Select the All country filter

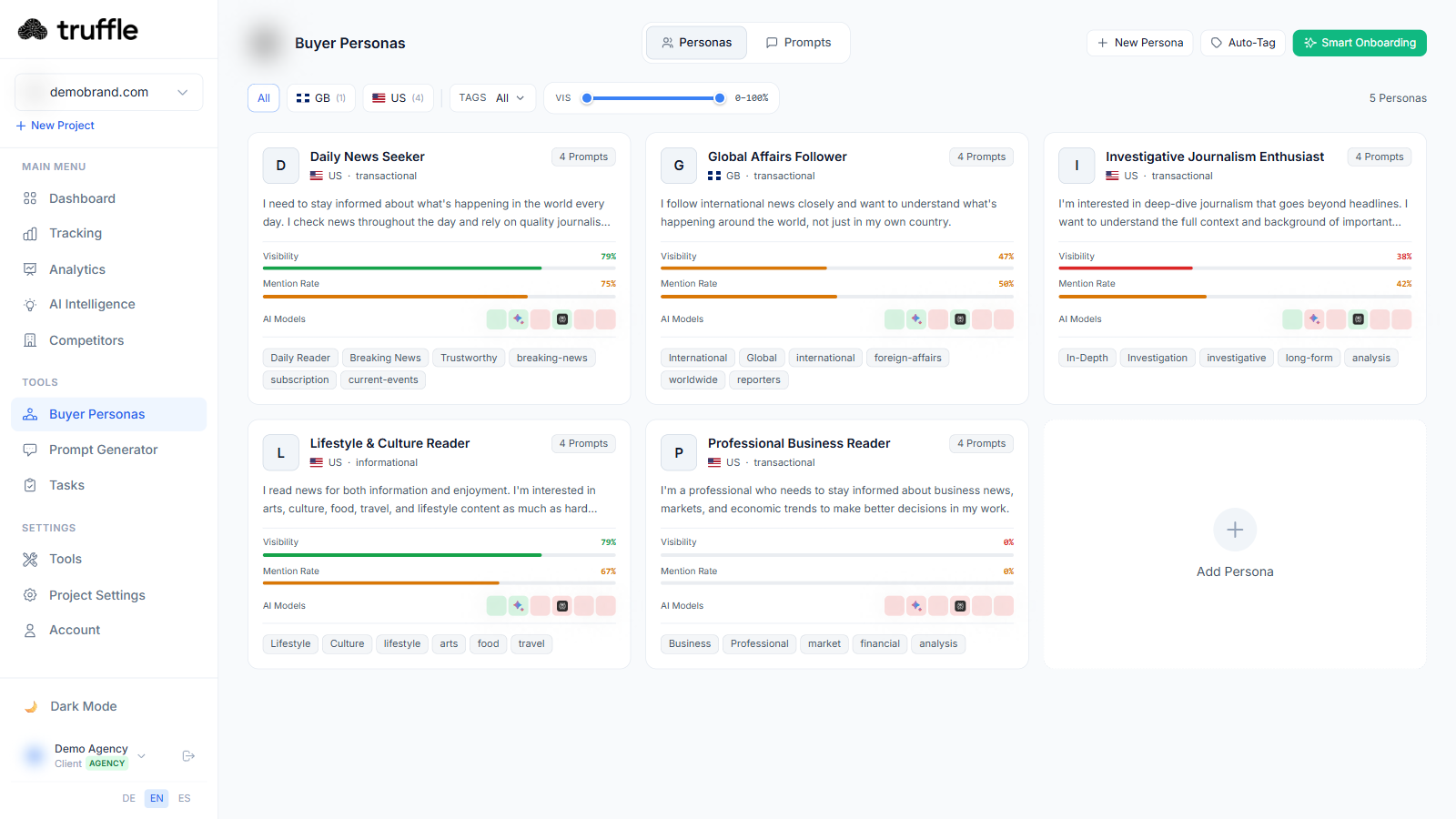coord(264,98)
